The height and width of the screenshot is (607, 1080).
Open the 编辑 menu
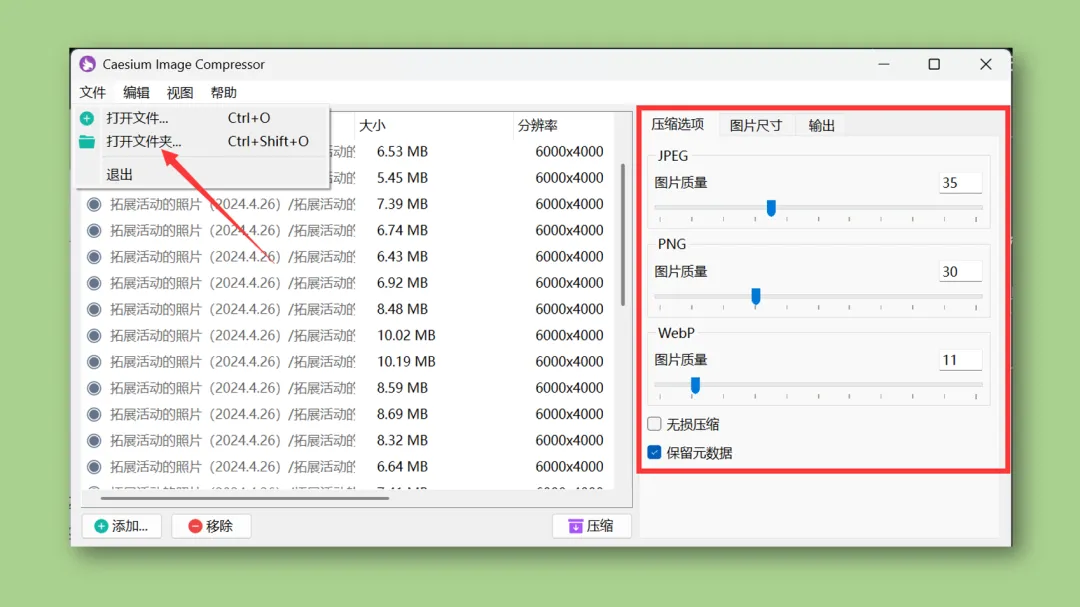click(x=136, y=92)
